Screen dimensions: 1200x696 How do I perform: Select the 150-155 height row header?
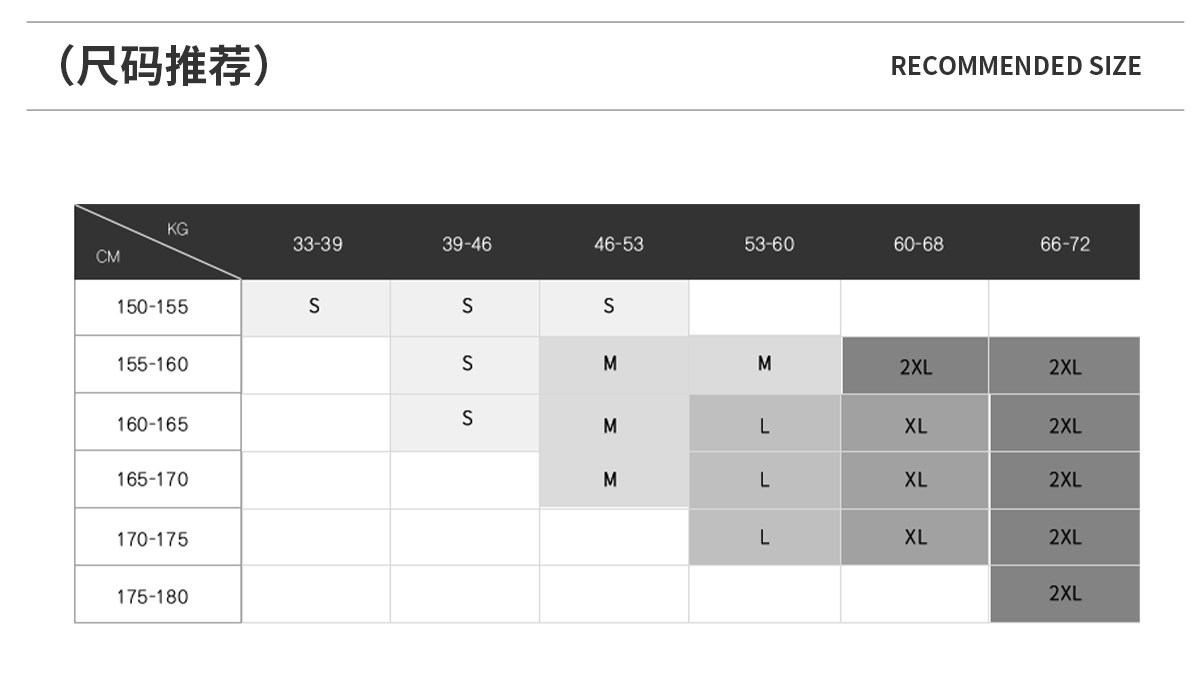click(x=152, y=307)
